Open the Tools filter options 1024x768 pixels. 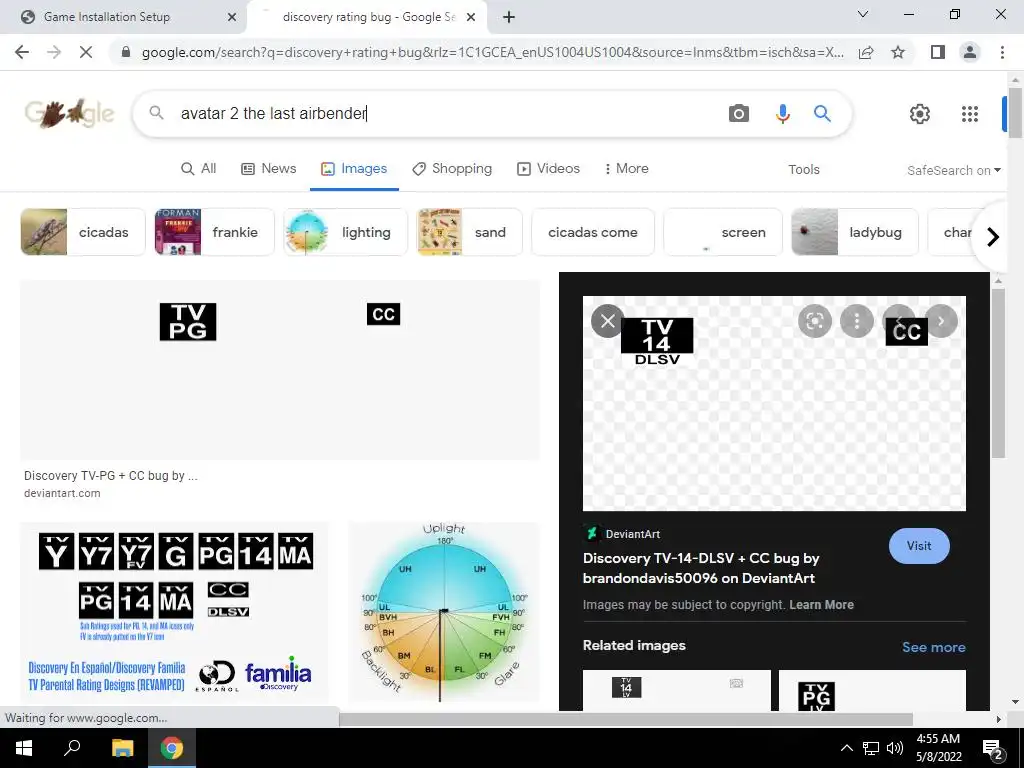tap(803, 169)
